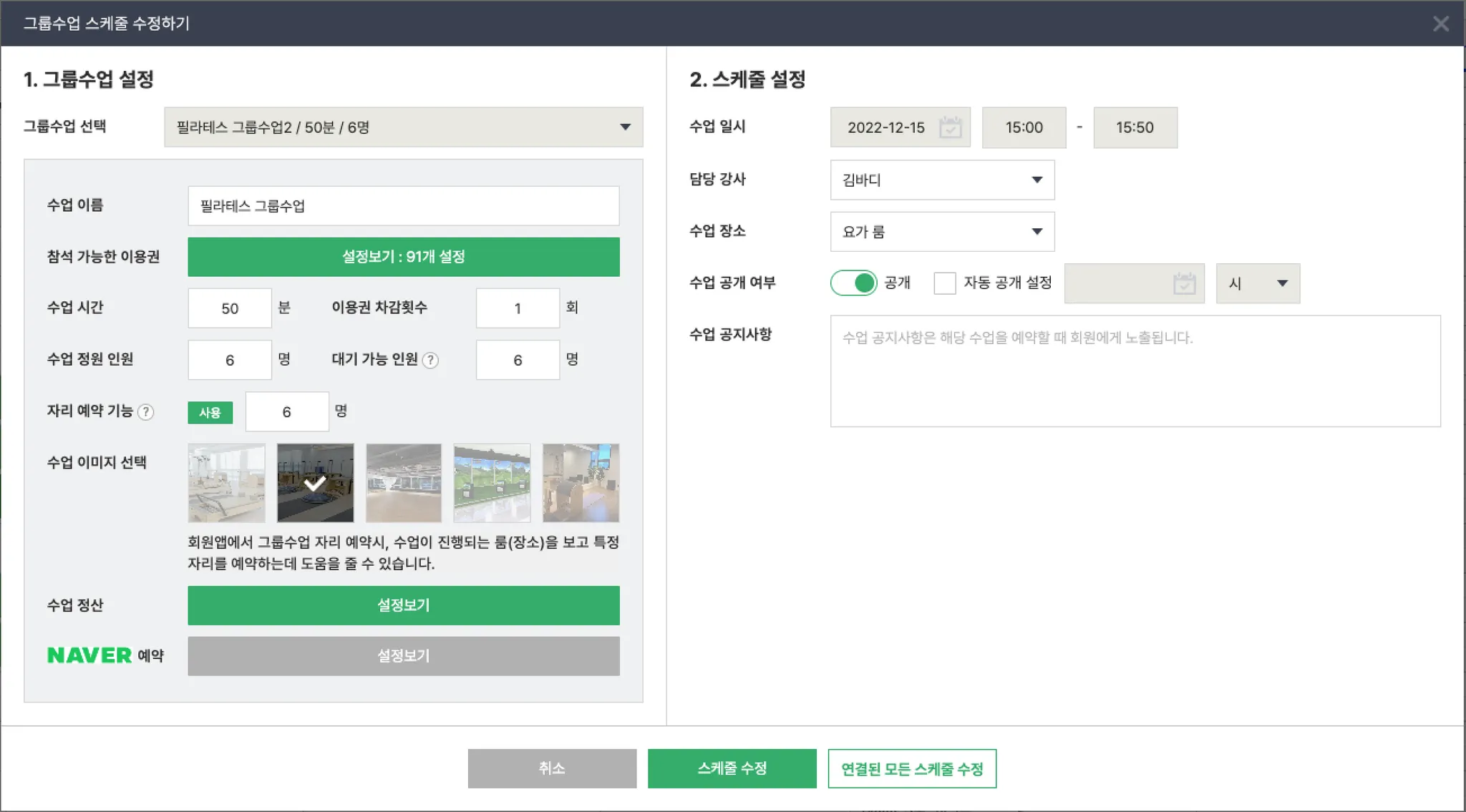Open the 시 hour dropdown
This screenshot has height=812, width=1466.
pyautogui.click(x=1258, y=283)
